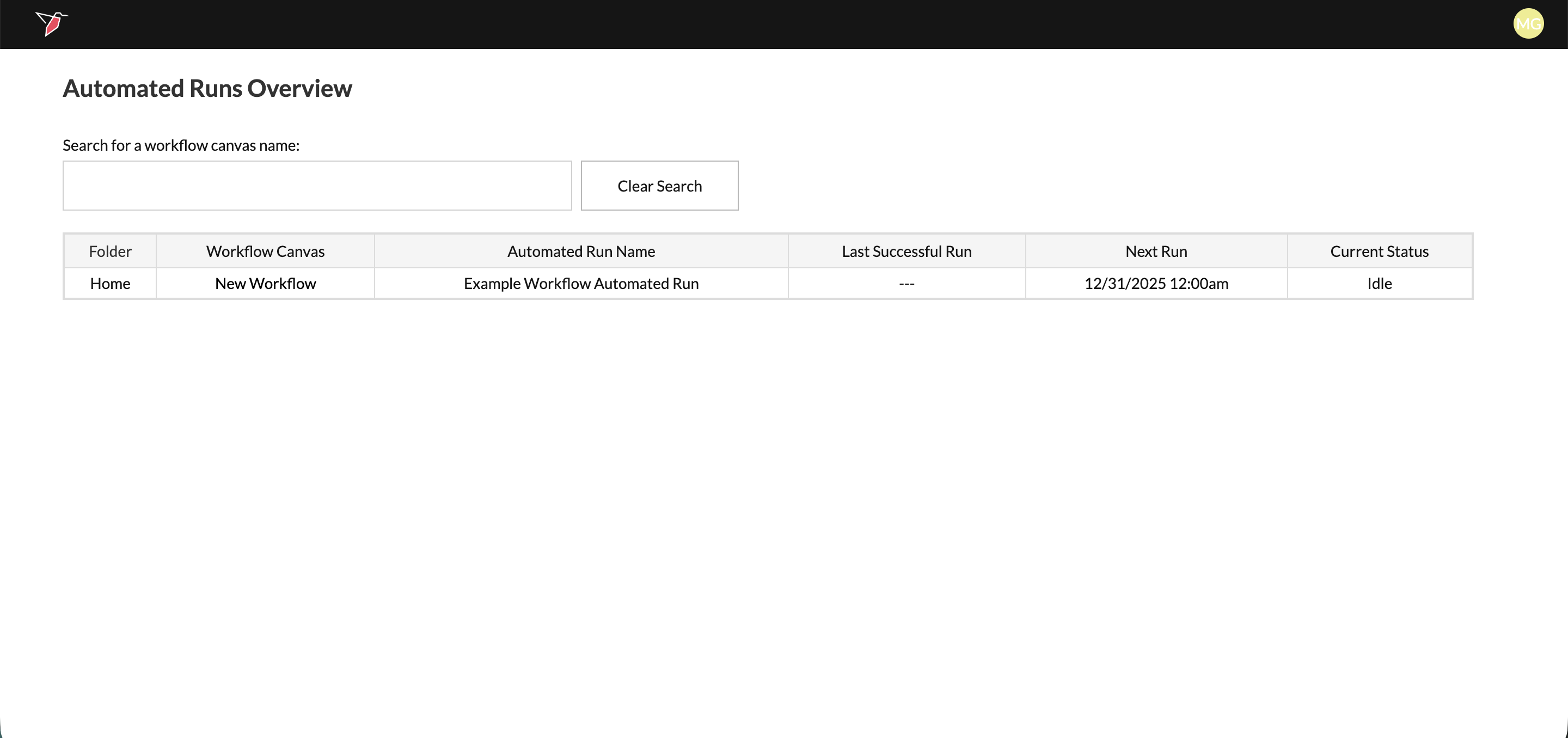Click the Next Run column header

pos(1156,251)
